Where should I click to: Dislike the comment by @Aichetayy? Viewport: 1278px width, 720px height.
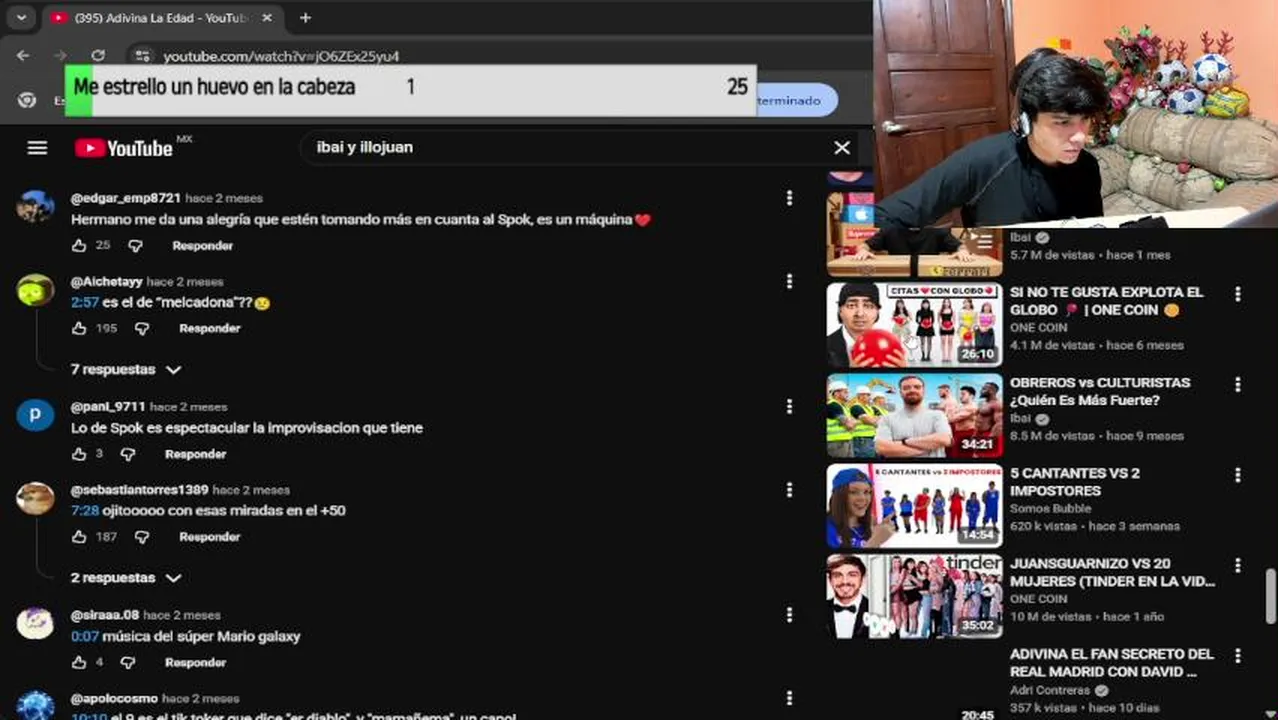tap(142, 329)
